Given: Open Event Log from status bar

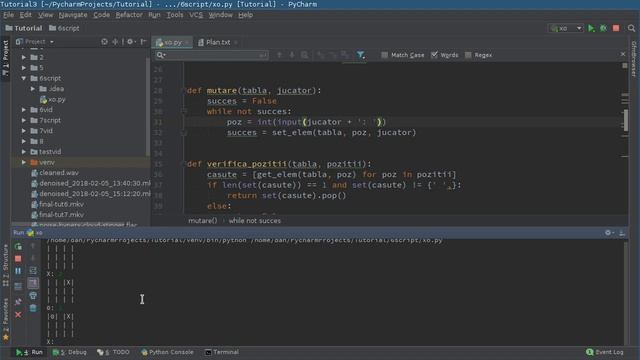Looking at the screenshot, I should (x=604, y=352).
